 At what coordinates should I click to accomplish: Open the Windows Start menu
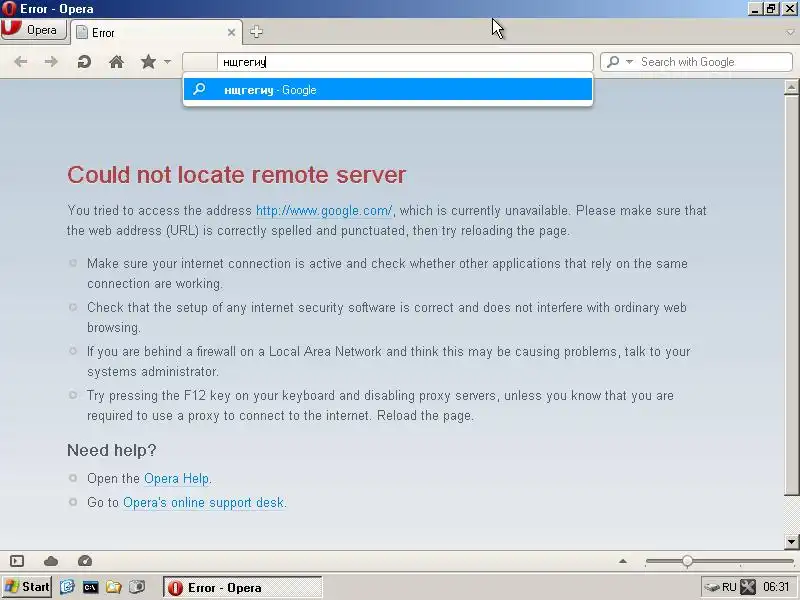click(27, 587)
